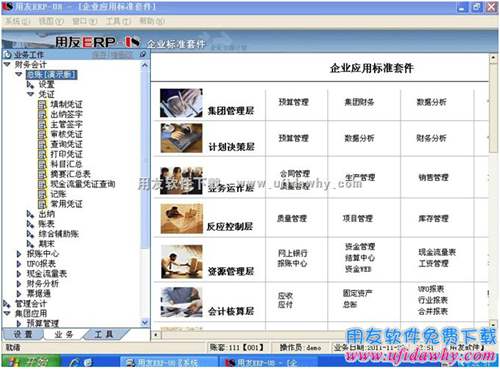Expand the 期末 tree node
Image resolution: width=500 pixels, height=369 pixels.
pos(30,244)
